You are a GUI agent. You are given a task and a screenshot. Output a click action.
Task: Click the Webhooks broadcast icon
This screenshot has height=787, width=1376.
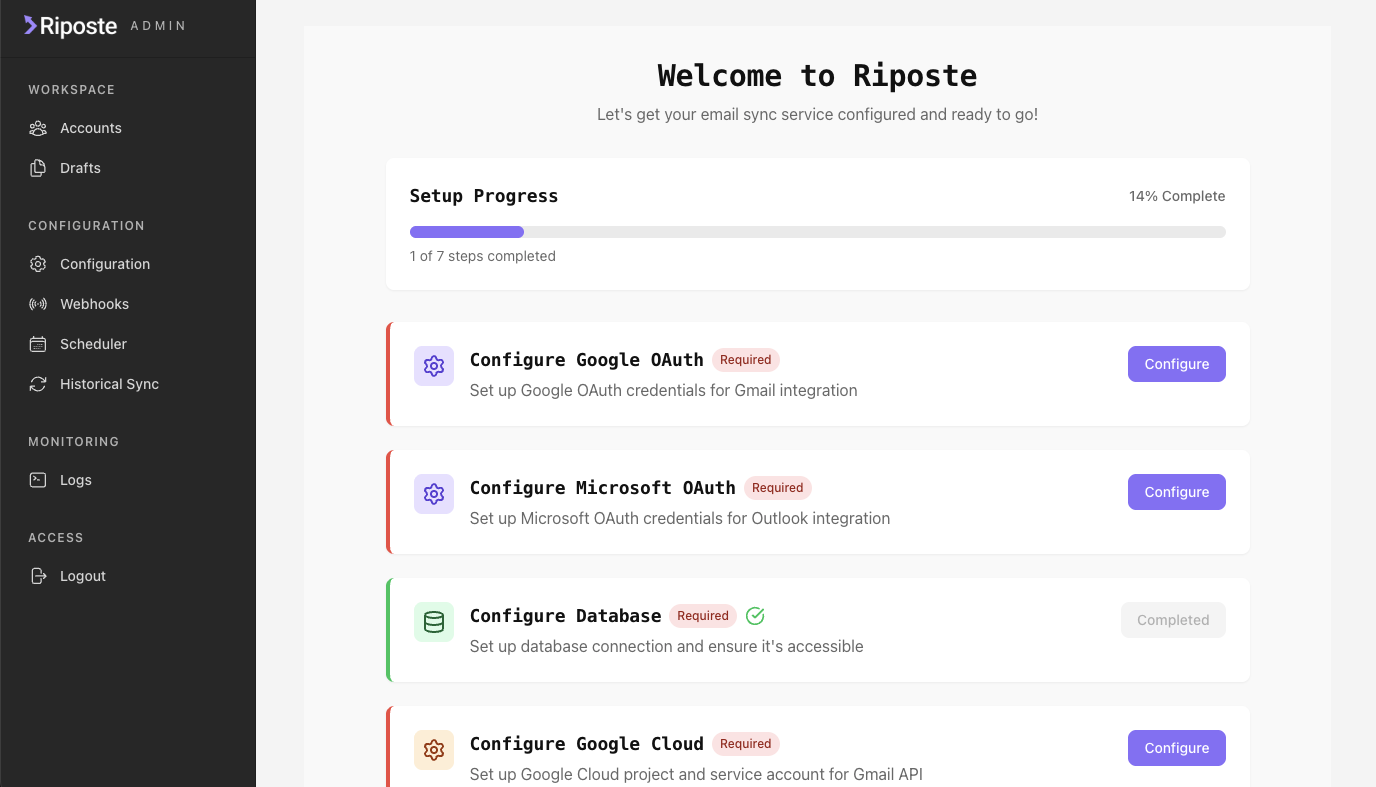click(38, 304)
